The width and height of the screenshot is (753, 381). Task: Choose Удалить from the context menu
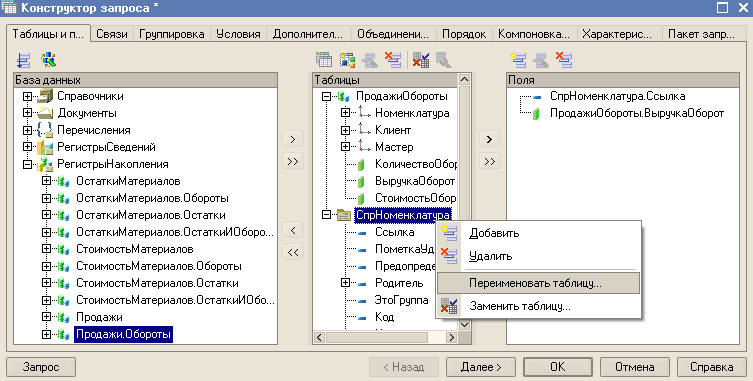tap(538, 256)
